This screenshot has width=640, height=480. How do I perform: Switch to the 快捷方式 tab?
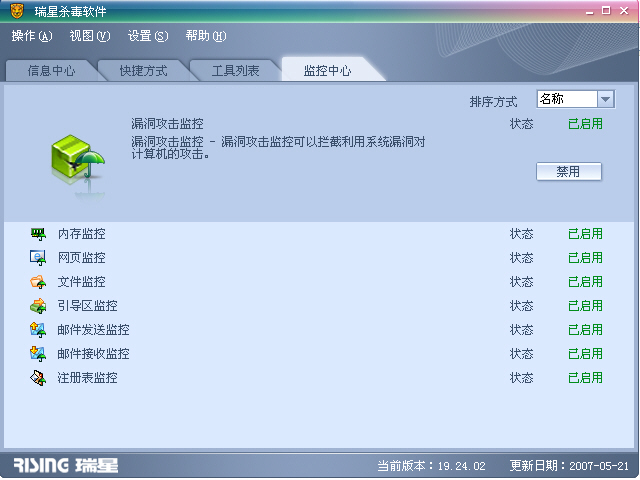pyautogui.click(x=143, y=71)
